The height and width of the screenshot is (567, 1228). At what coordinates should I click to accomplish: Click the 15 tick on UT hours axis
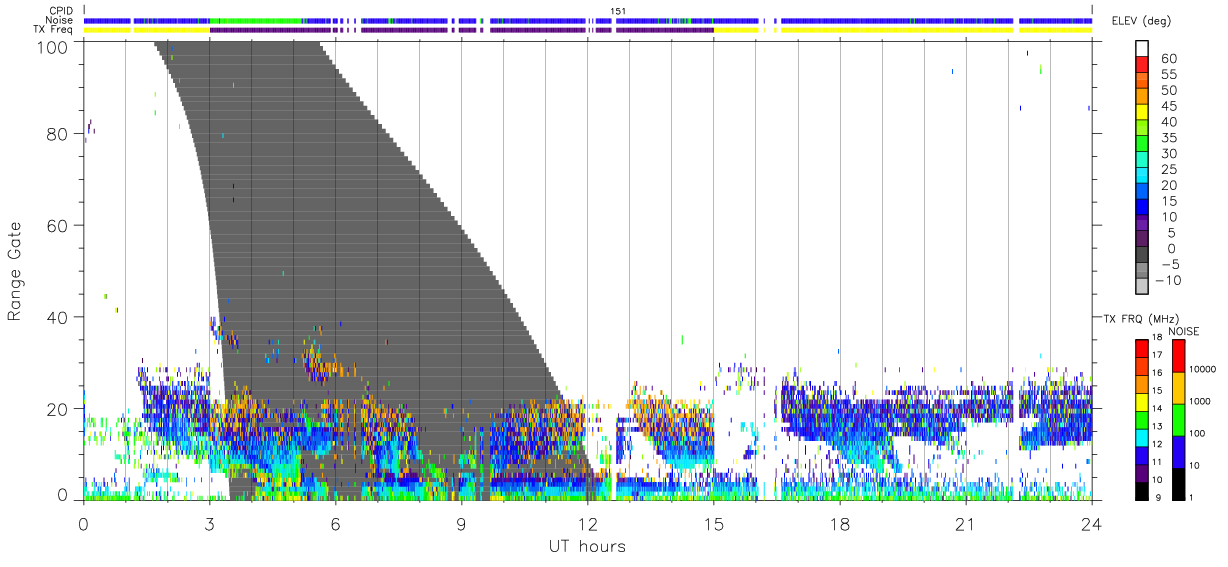tap(713, 523)
